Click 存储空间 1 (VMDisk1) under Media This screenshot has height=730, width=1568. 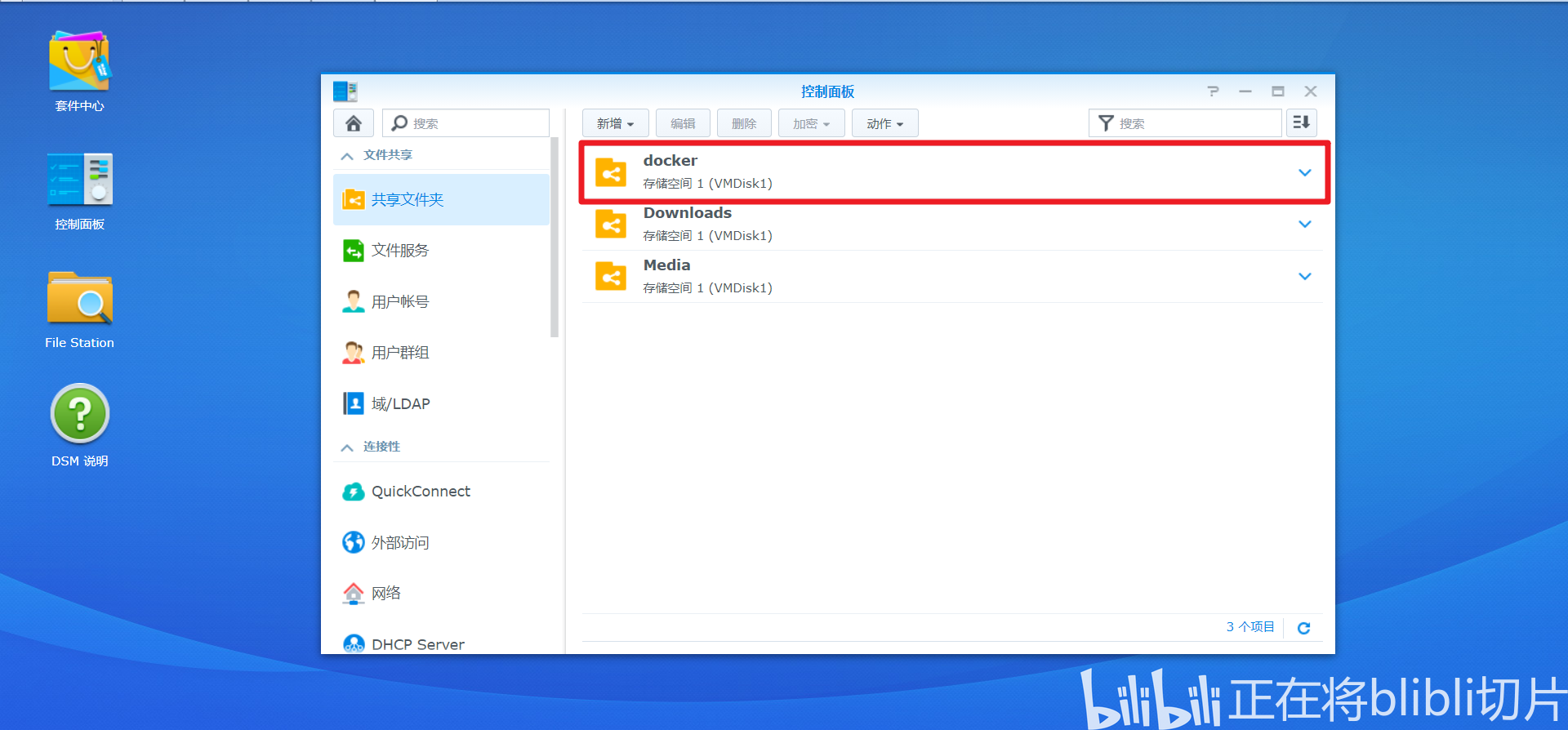click(x=707, y=288)
